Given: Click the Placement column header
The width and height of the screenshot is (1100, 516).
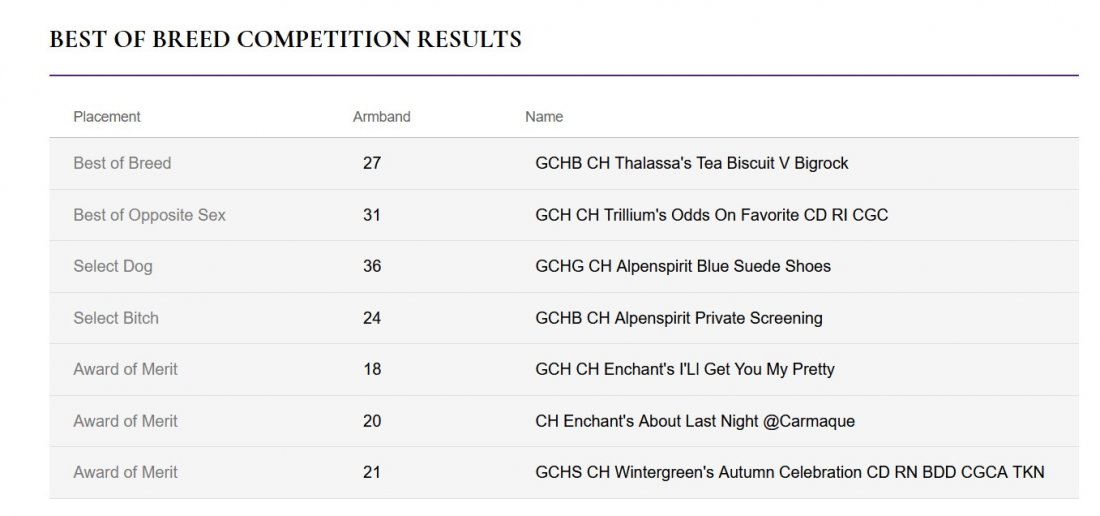Looking at the screenshot, I should 107,117.
